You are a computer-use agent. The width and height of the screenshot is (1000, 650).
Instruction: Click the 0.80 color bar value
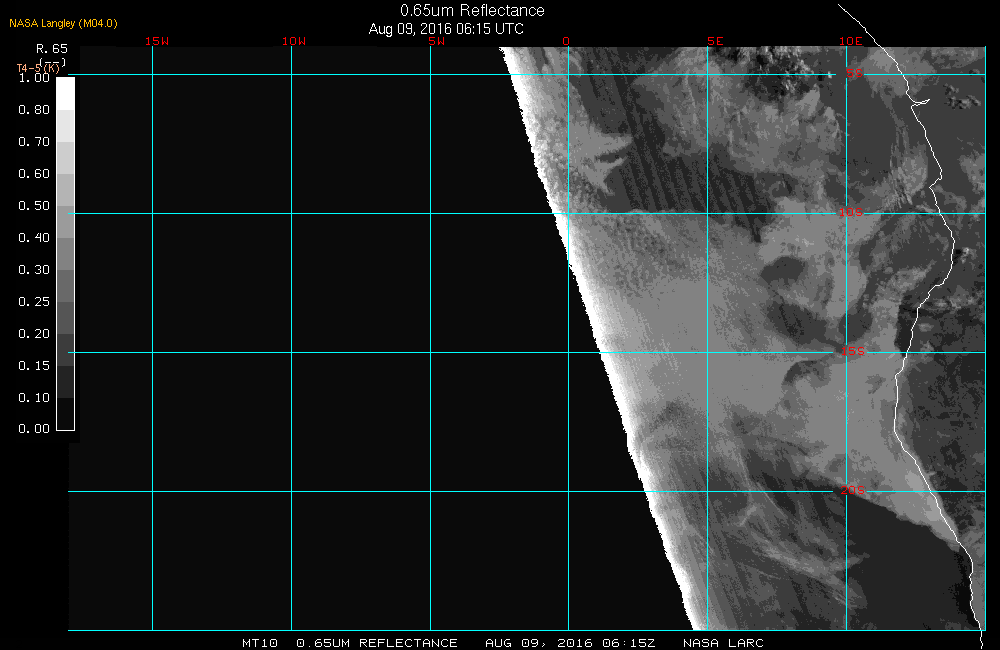[34, 110]
